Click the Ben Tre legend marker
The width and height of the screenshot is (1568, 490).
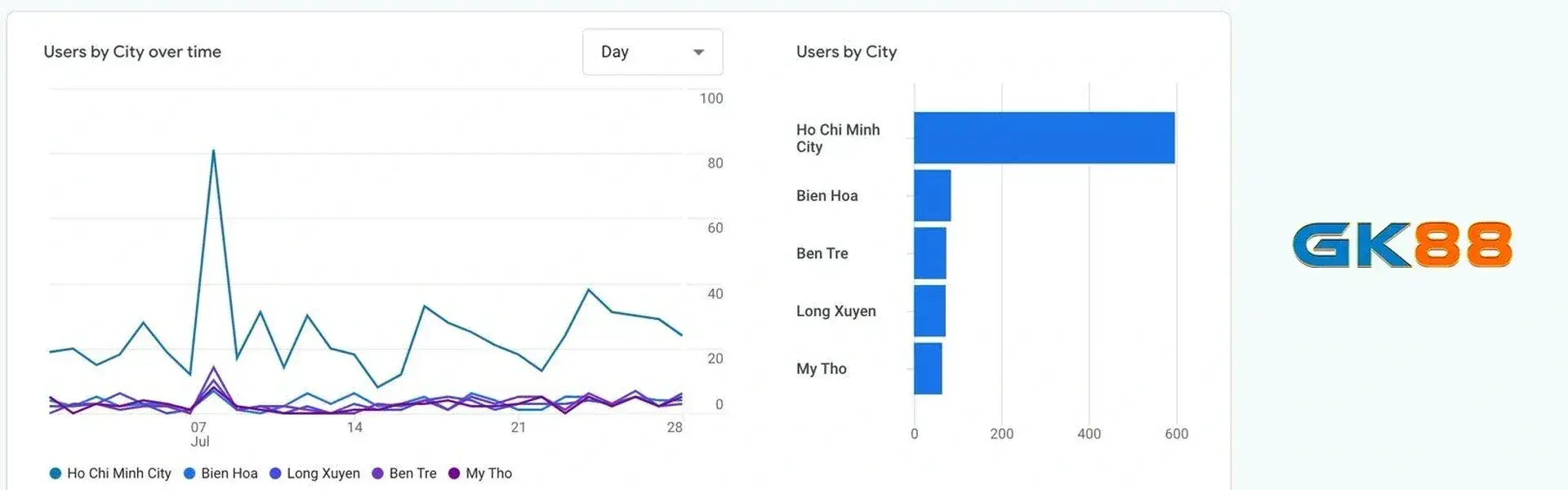pyautogui.click(x=377, y=474)
